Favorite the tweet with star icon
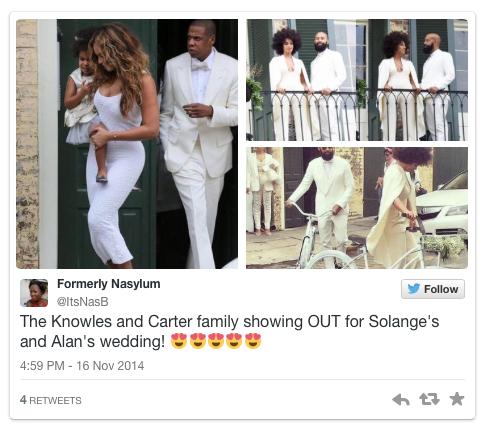Screen dimensions: 485x434 pos(457,399)
